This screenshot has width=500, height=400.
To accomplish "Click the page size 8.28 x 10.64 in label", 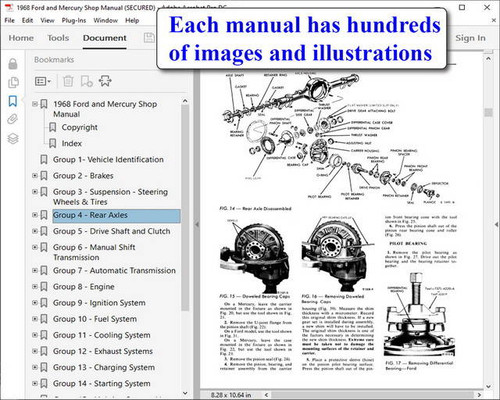I will click(231, 395).
